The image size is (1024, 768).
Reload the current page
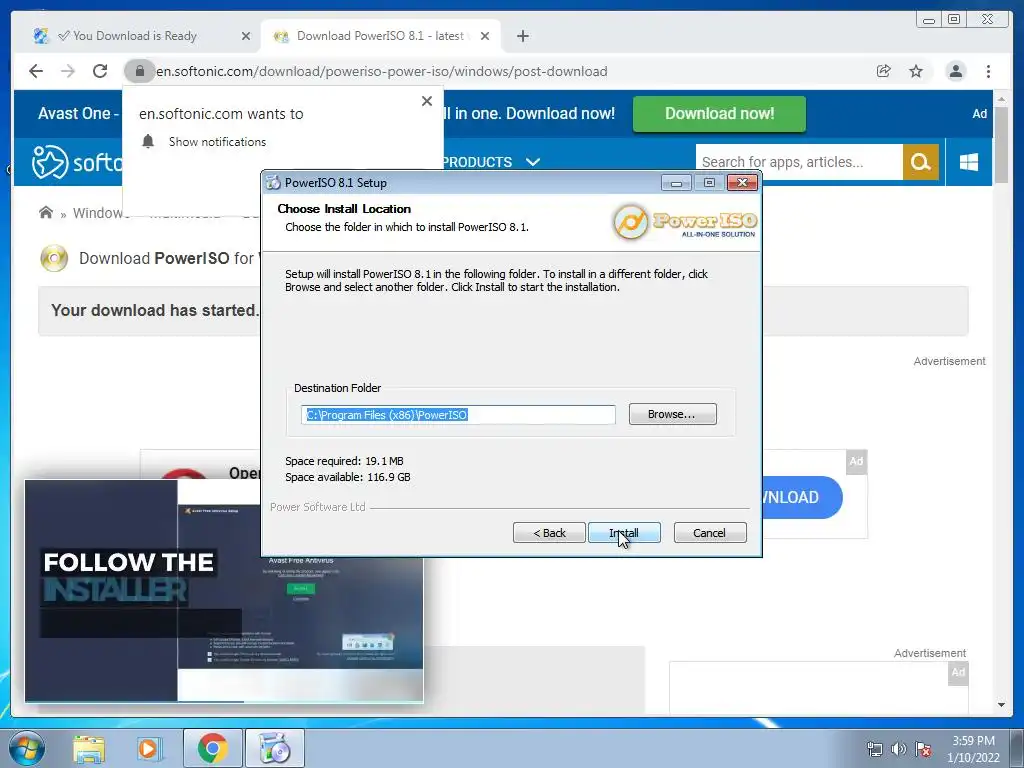[x=100, y=71]
